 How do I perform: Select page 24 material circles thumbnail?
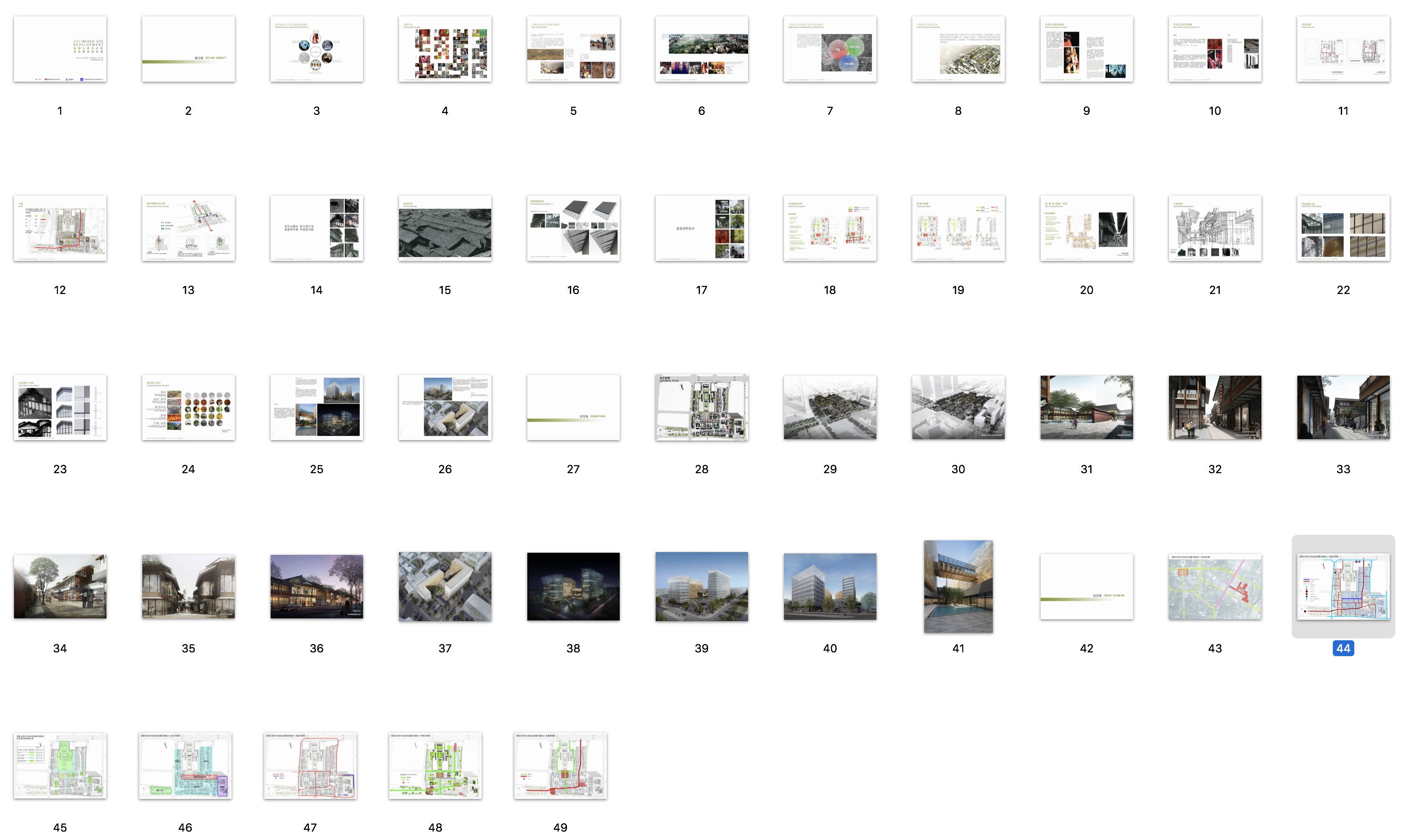pyautogui.click(x=189, y=407)
